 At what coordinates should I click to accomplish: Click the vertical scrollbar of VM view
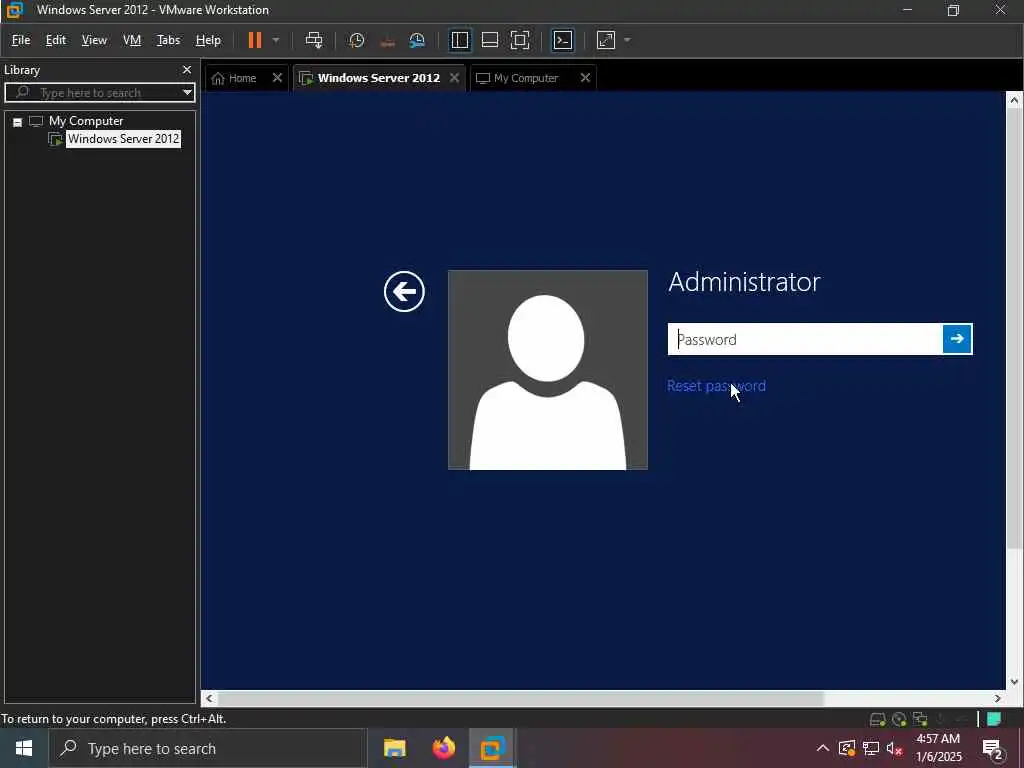tap(1014, 329)
